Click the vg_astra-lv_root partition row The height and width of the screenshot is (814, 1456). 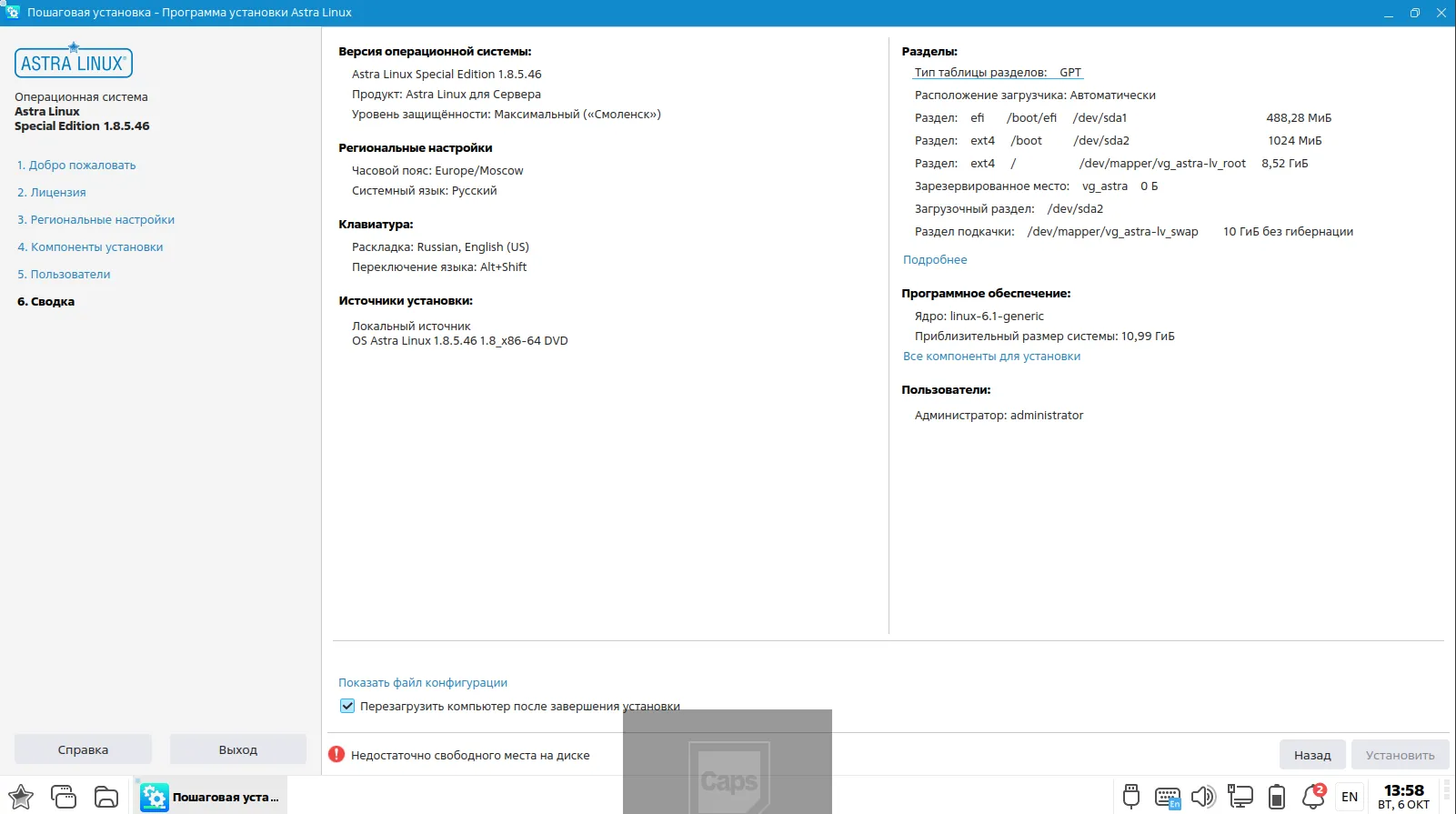[x=1111, y=163]
